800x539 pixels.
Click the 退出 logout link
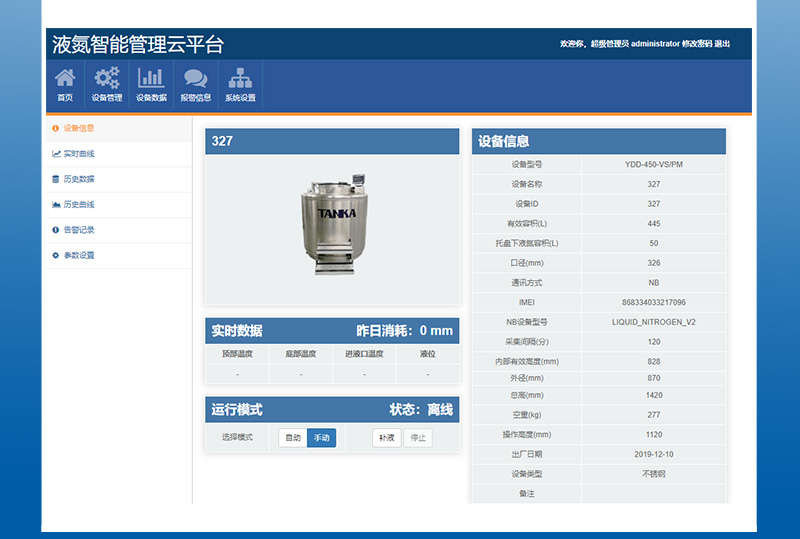pyautogui.click(x=723, y=44)
